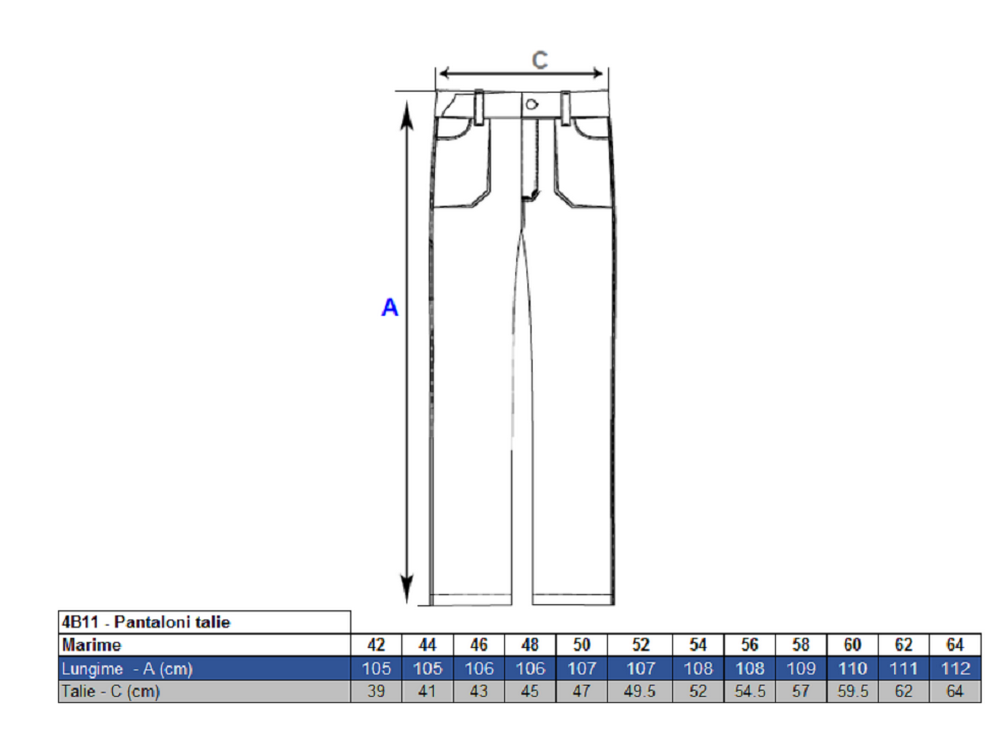Viewport: 1000px width, 756px height.
Task: Select the 'Marime' row header cell
Action: click(x=205, y=645)
